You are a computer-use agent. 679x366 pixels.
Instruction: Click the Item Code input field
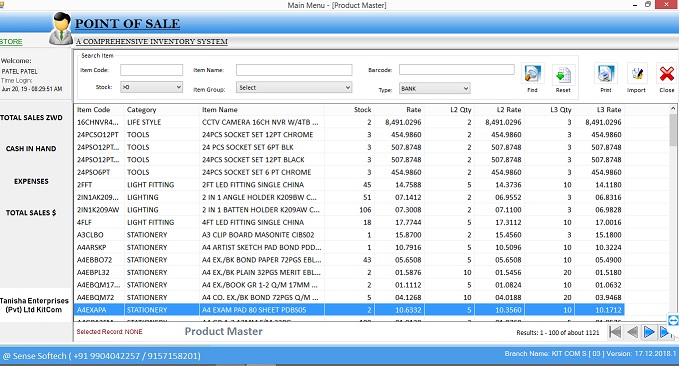(x=151, y=70)
